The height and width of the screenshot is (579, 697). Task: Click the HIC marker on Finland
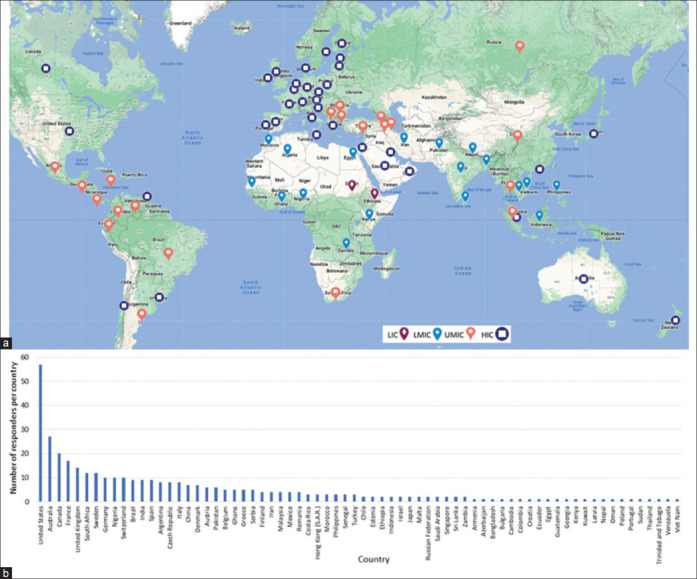pyautogui.click(x=341, y=43)
